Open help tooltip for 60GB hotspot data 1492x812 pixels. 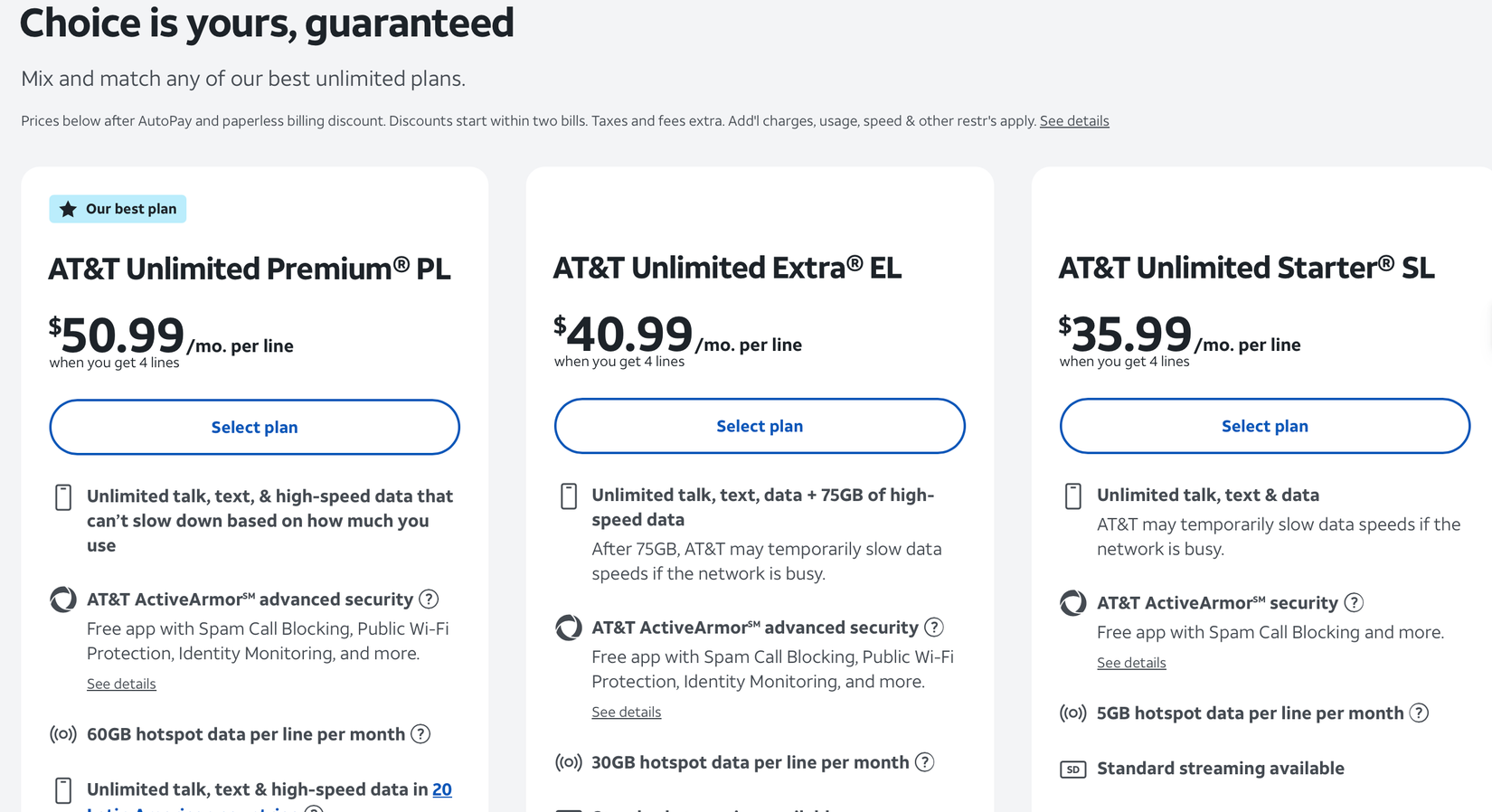coord(420,734)
